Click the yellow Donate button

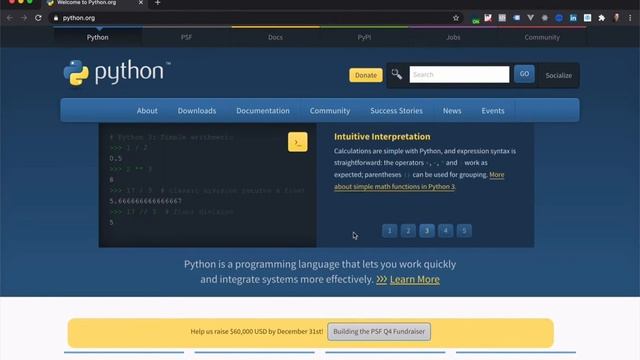(366, 75)
